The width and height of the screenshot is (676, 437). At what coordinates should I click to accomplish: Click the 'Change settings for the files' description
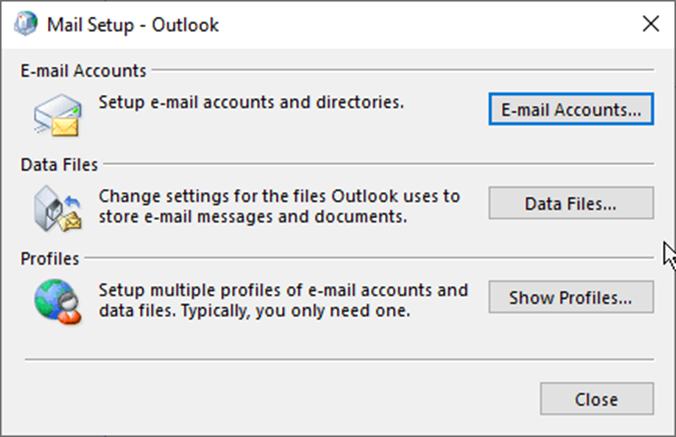(279, 206)
